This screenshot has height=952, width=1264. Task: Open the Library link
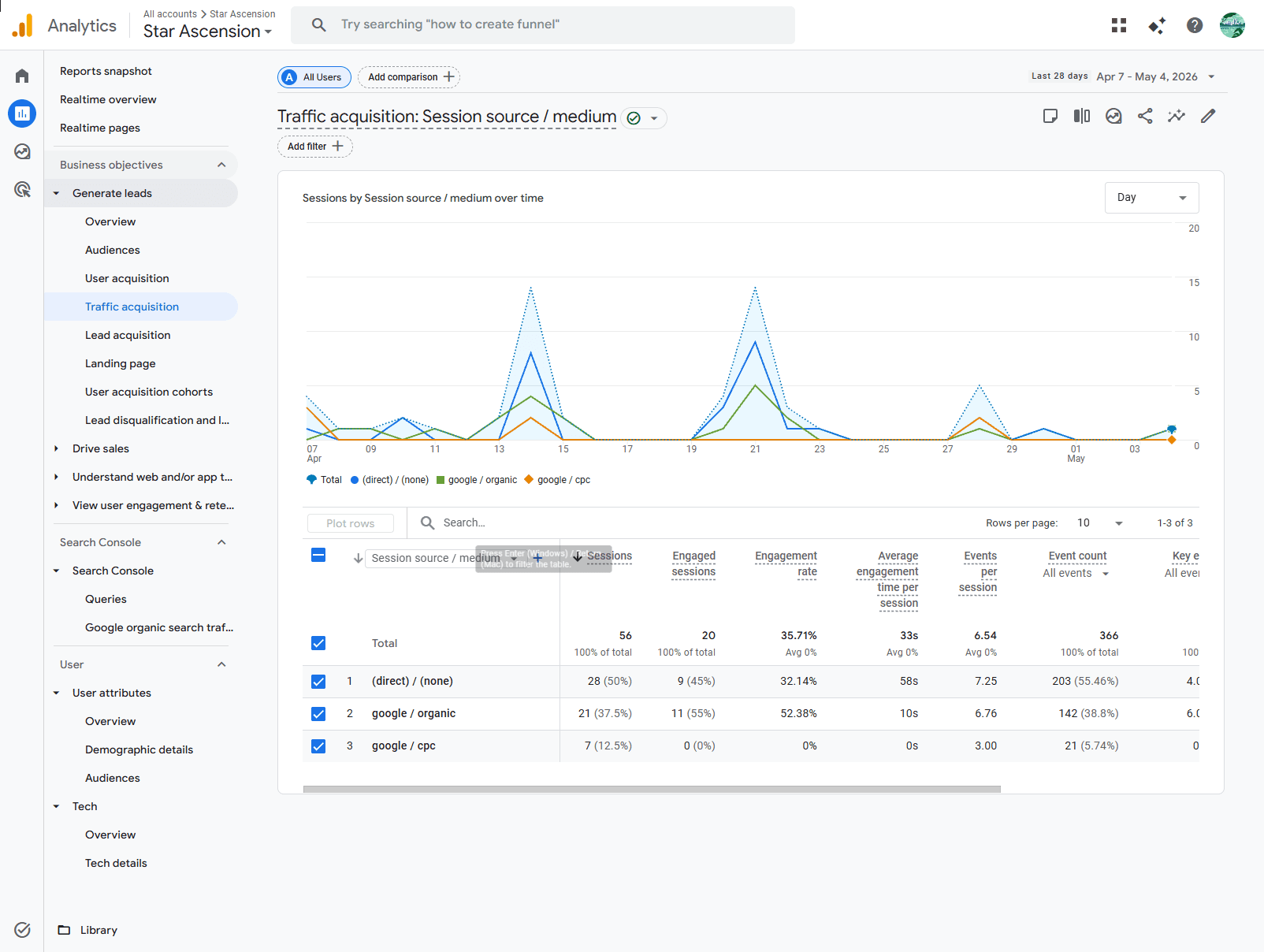pos(99,930)
